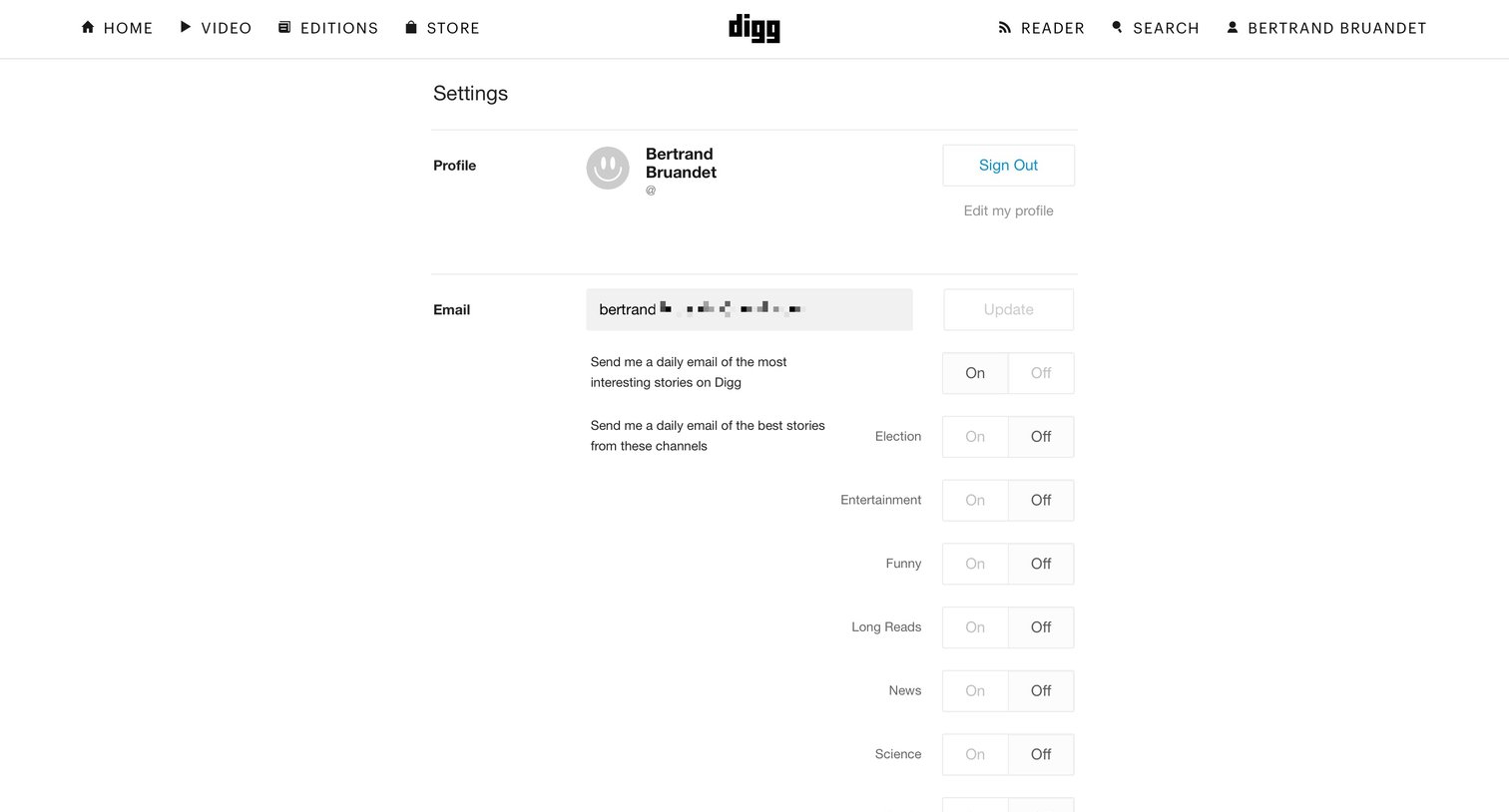This screenshot has width=1509, height=812.
Task: Go to READER in navigation
Action: pos(1053,28)
